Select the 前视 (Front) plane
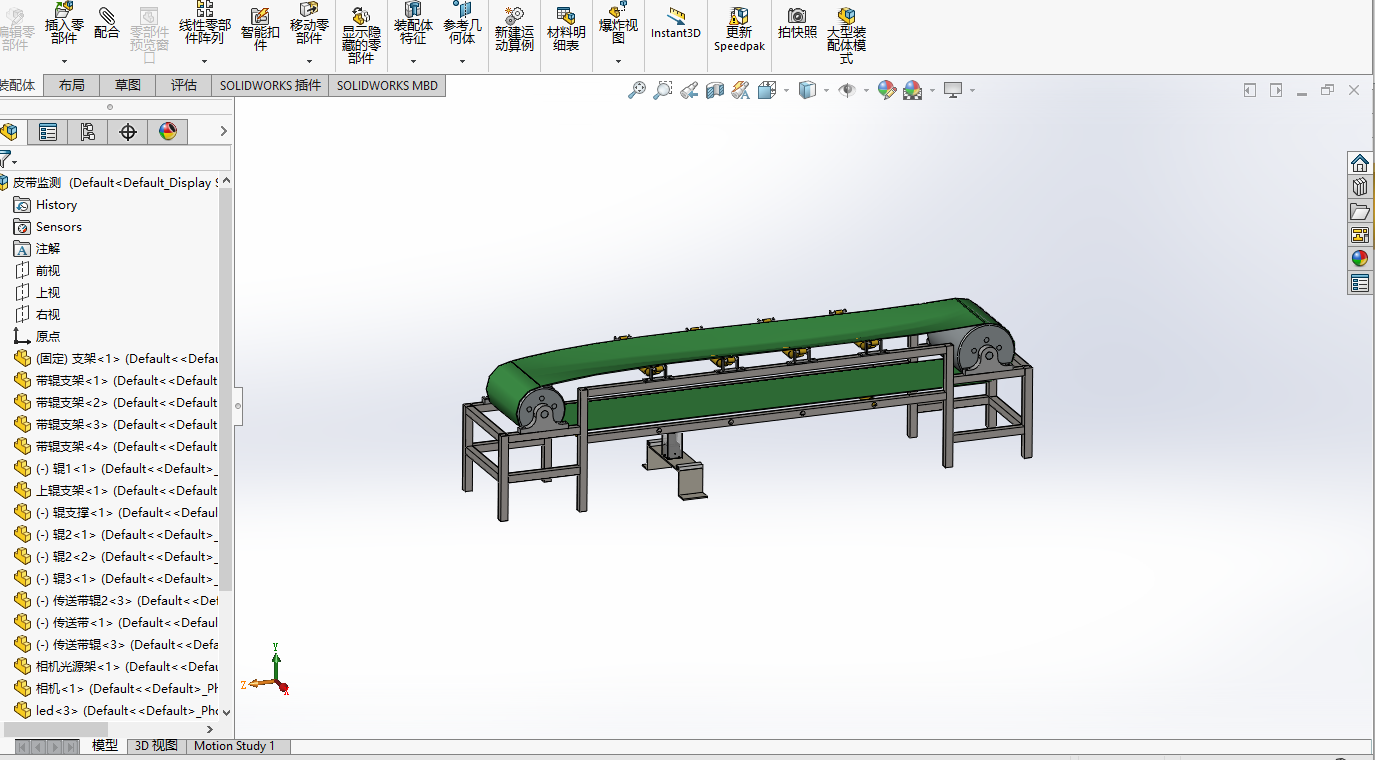Viewport: 1375px width, 760px height. (48, 271)
